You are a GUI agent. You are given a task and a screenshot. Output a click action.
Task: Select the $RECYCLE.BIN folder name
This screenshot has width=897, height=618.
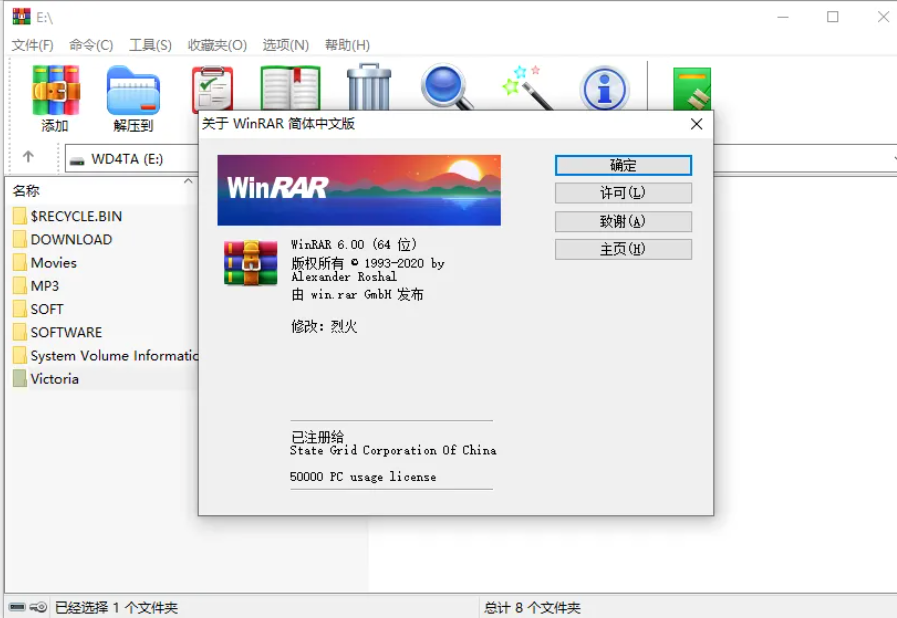[x=76, y=216]
